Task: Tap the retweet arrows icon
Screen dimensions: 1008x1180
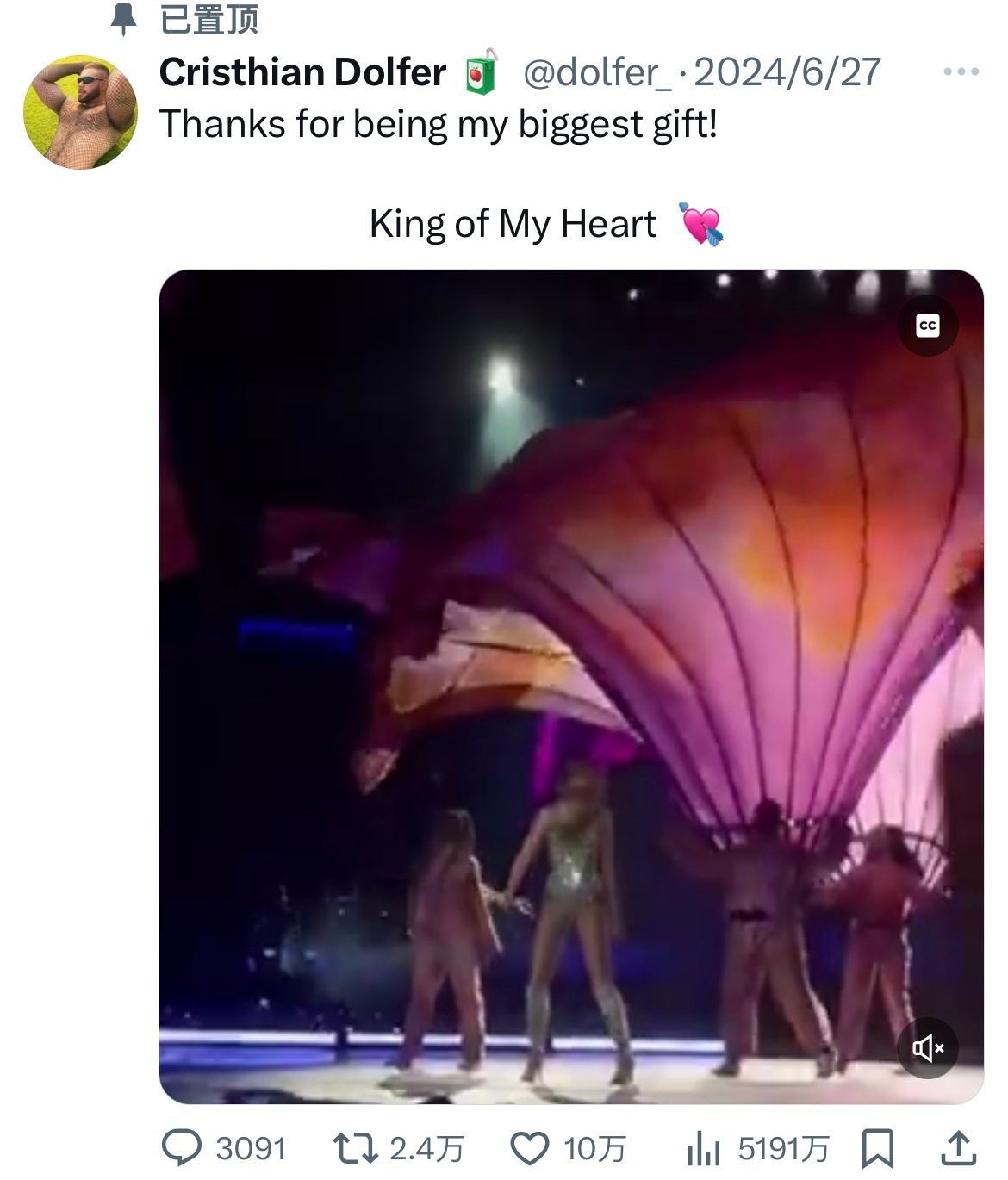Action: (x=355, y=1148)
